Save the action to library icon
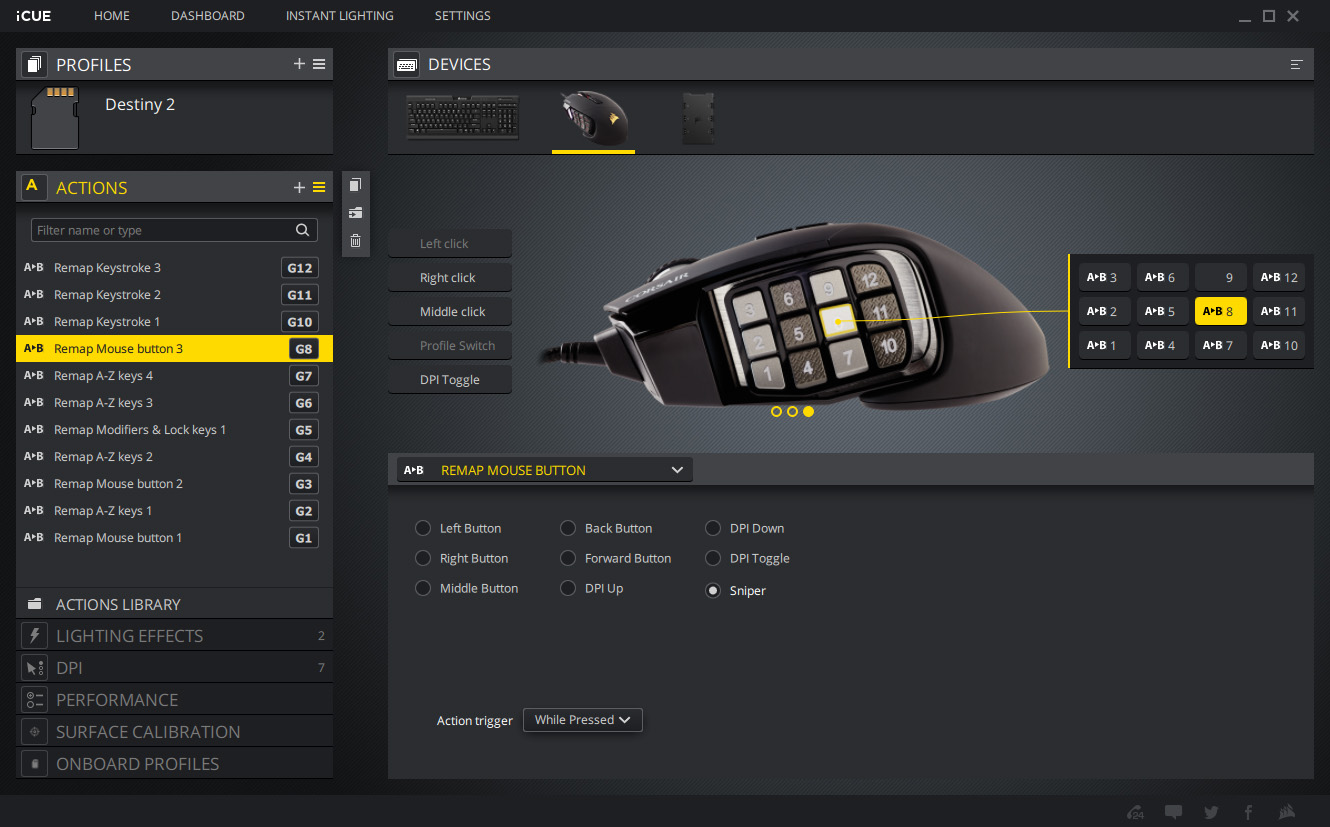 click(x=355, y=213)
